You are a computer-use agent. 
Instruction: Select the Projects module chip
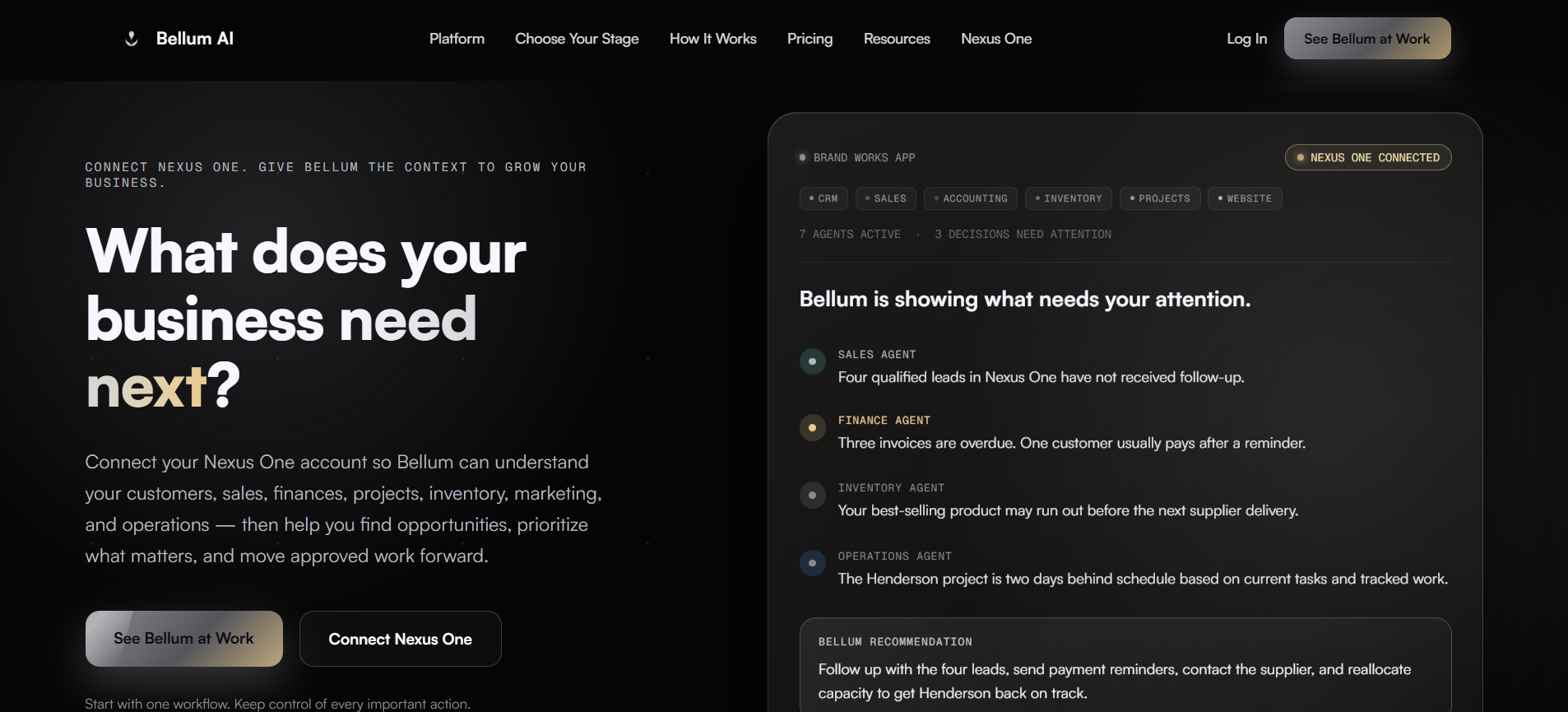[1160, 198]
